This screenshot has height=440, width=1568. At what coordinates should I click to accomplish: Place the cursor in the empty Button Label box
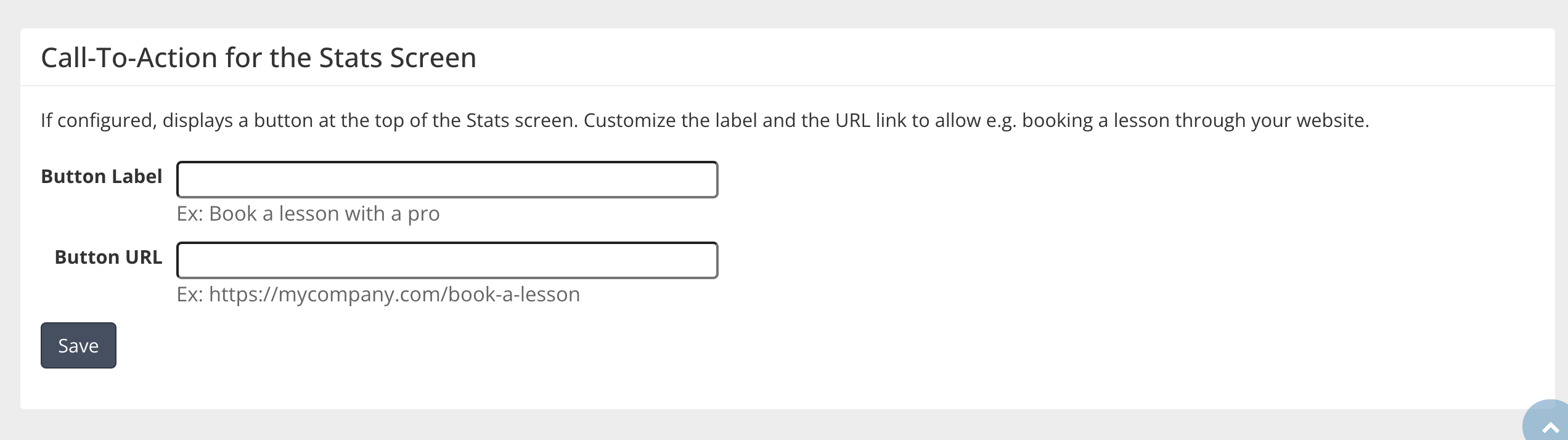click(447, 179)
